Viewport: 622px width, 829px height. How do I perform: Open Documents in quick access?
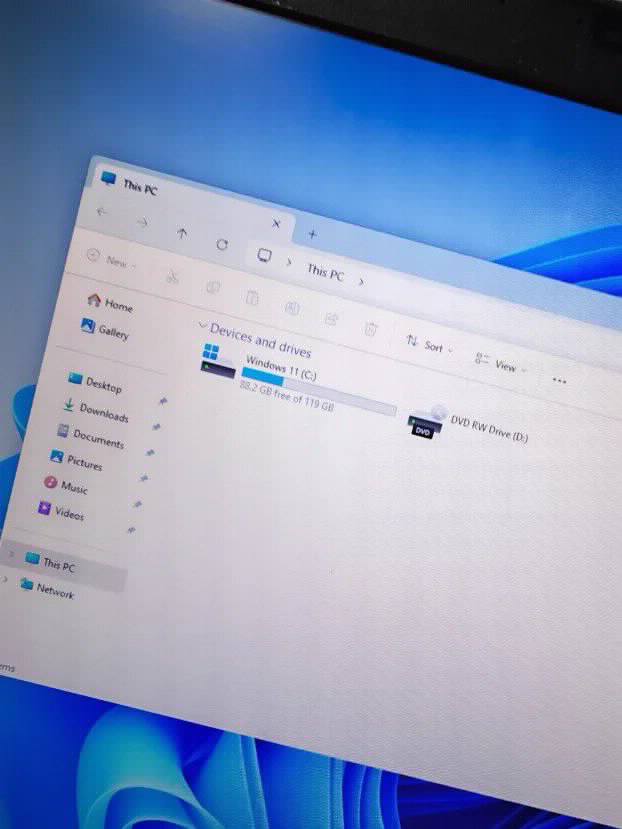point(91,437)
